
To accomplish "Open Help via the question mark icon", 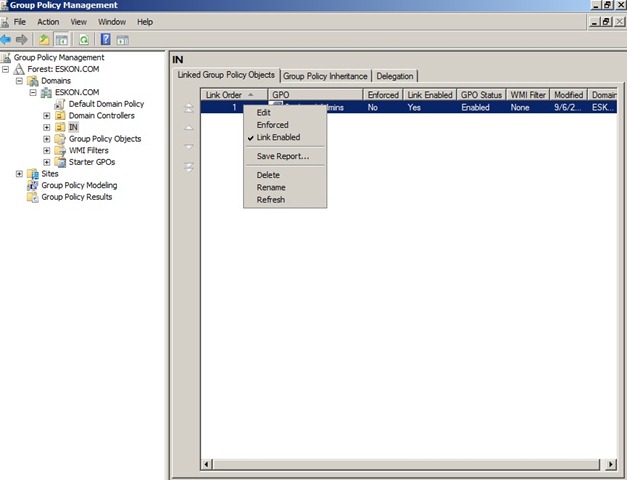I will (106, 39).
